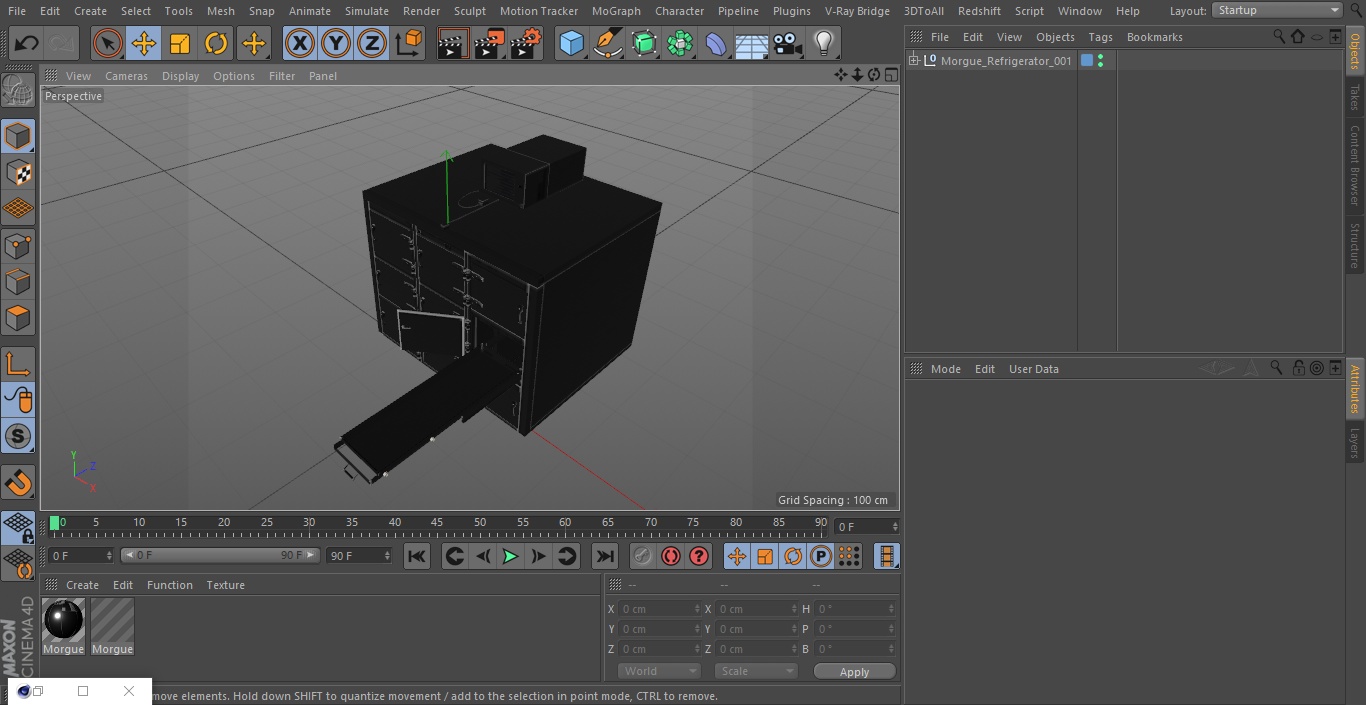Open the Scale mode dropdown

pos(756,671)
